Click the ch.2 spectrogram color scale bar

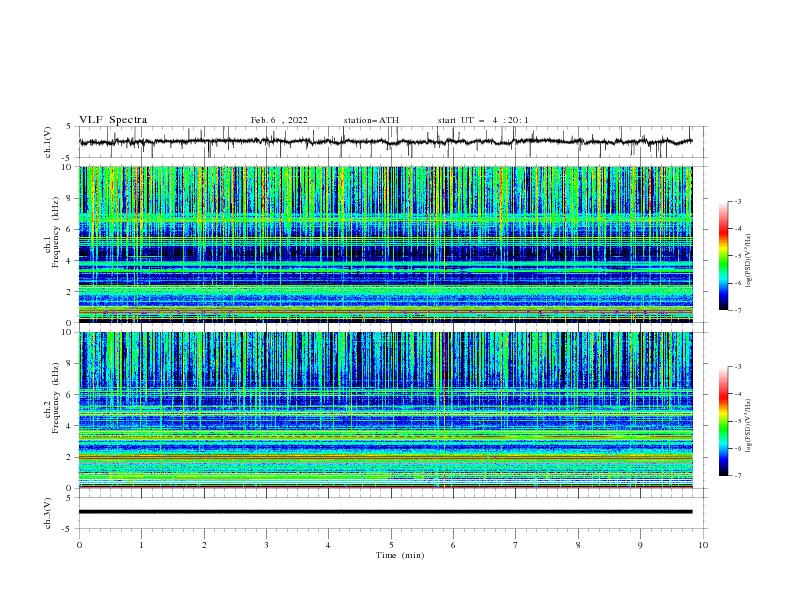point(723,421)
